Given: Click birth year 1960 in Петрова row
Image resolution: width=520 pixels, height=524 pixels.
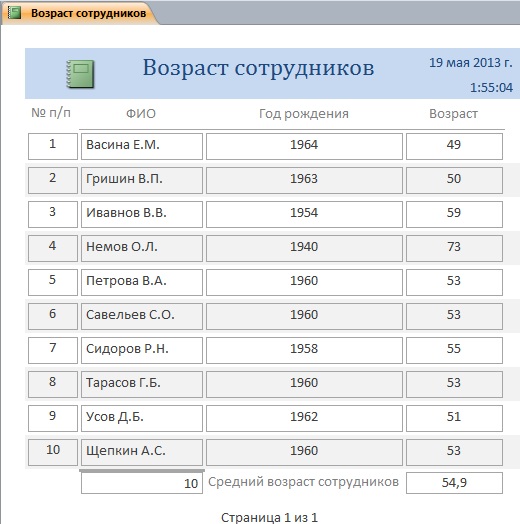Looking at the screenshot, I should click(304, 282).
